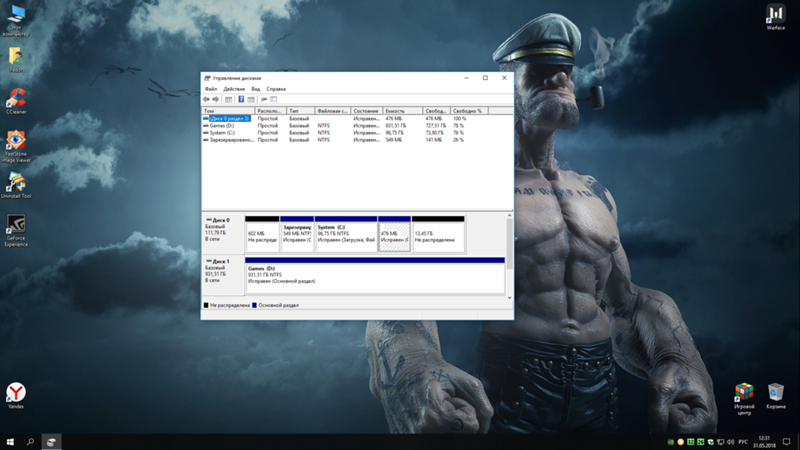Click taskbar clock showing 31.05.2018
800x450 pixels.
coord(764,442)
